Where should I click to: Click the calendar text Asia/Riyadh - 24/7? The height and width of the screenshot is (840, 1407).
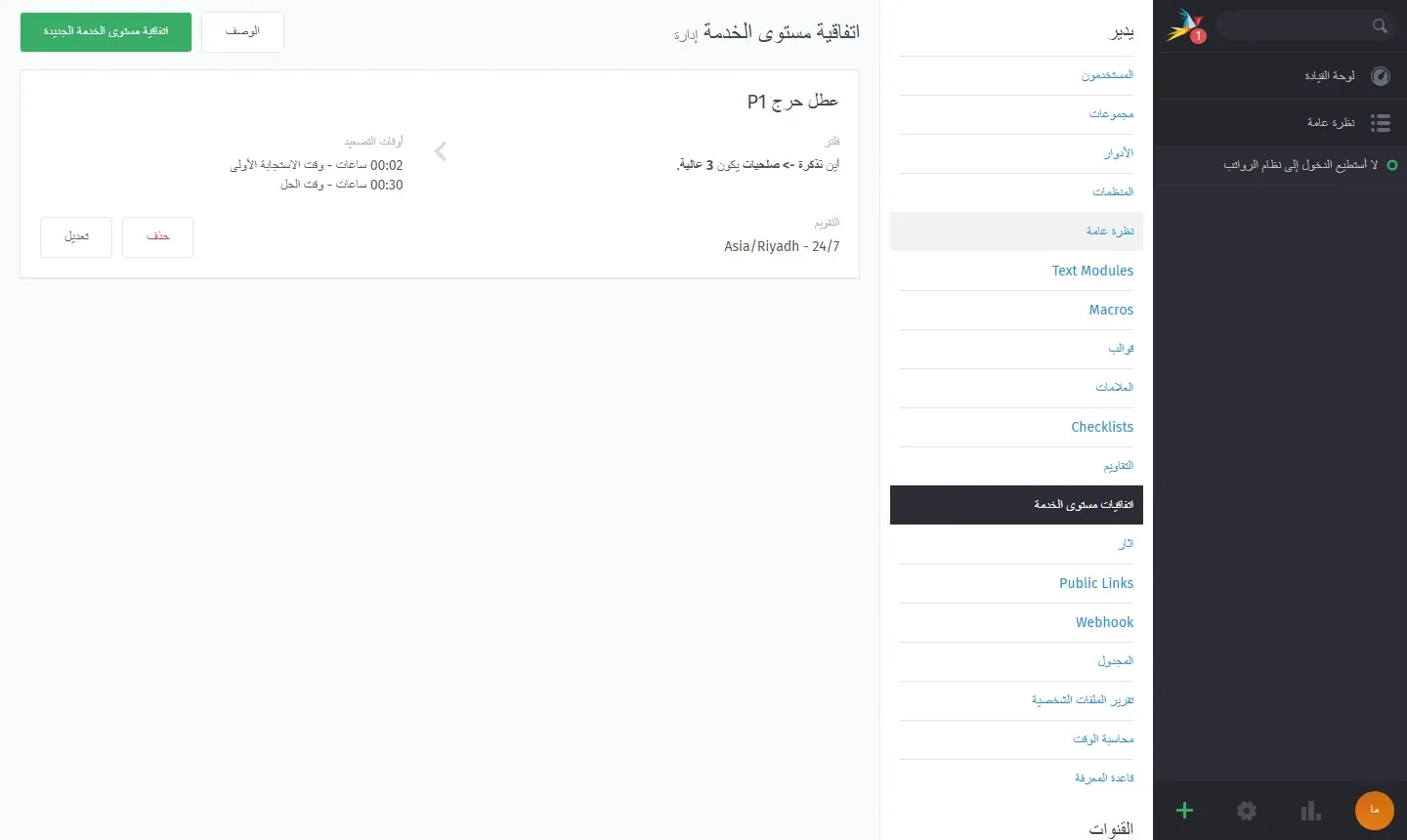pos(782,247)
